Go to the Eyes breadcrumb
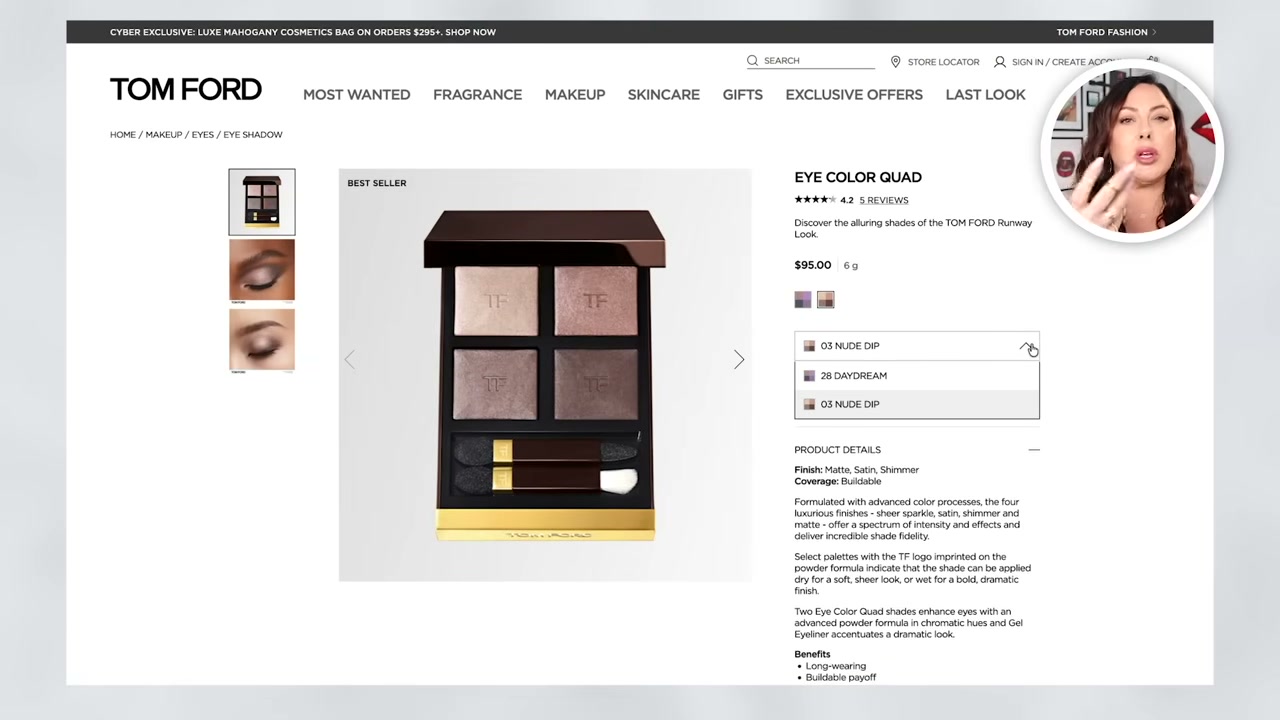 point(203,135)
